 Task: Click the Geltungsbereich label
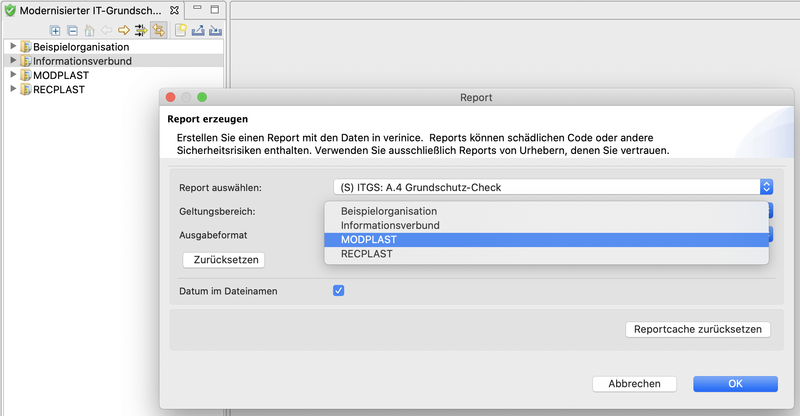[x=217, y=211]
